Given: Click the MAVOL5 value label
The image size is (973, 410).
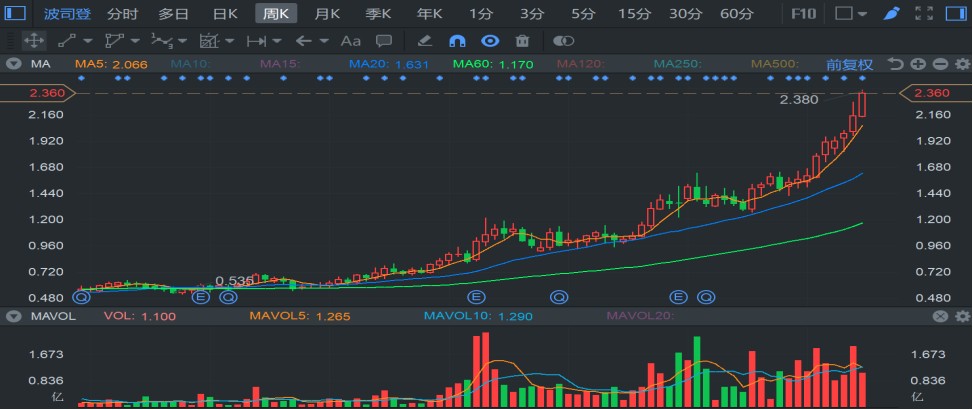Looking at the screenshot, I should coord(300,316).
